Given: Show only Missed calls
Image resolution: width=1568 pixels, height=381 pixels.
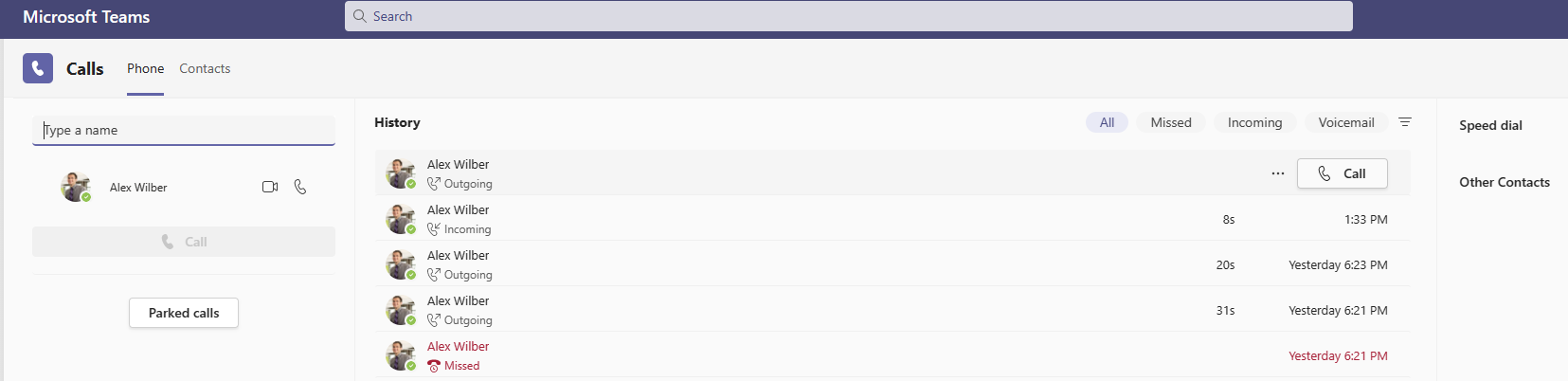Looking at the screenshot, I should point(1171,122).
